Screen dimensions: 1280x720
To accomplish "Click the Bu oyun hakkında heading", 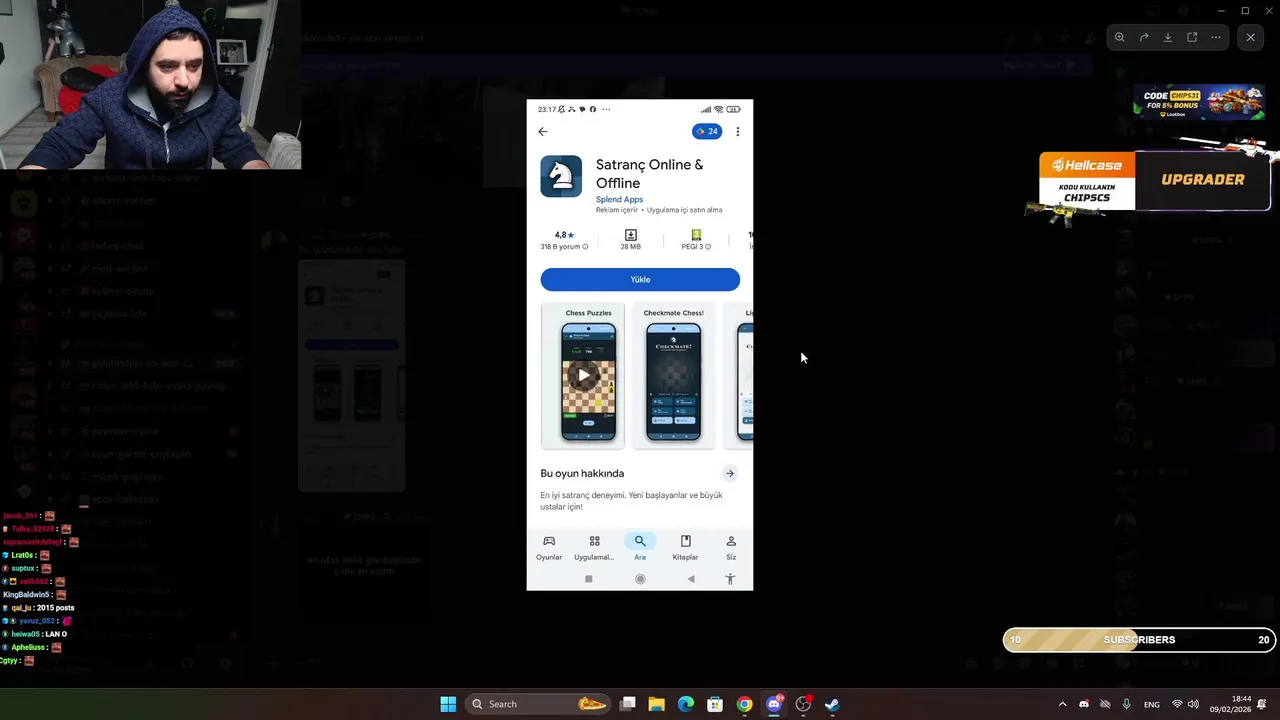I will (582, 473).
